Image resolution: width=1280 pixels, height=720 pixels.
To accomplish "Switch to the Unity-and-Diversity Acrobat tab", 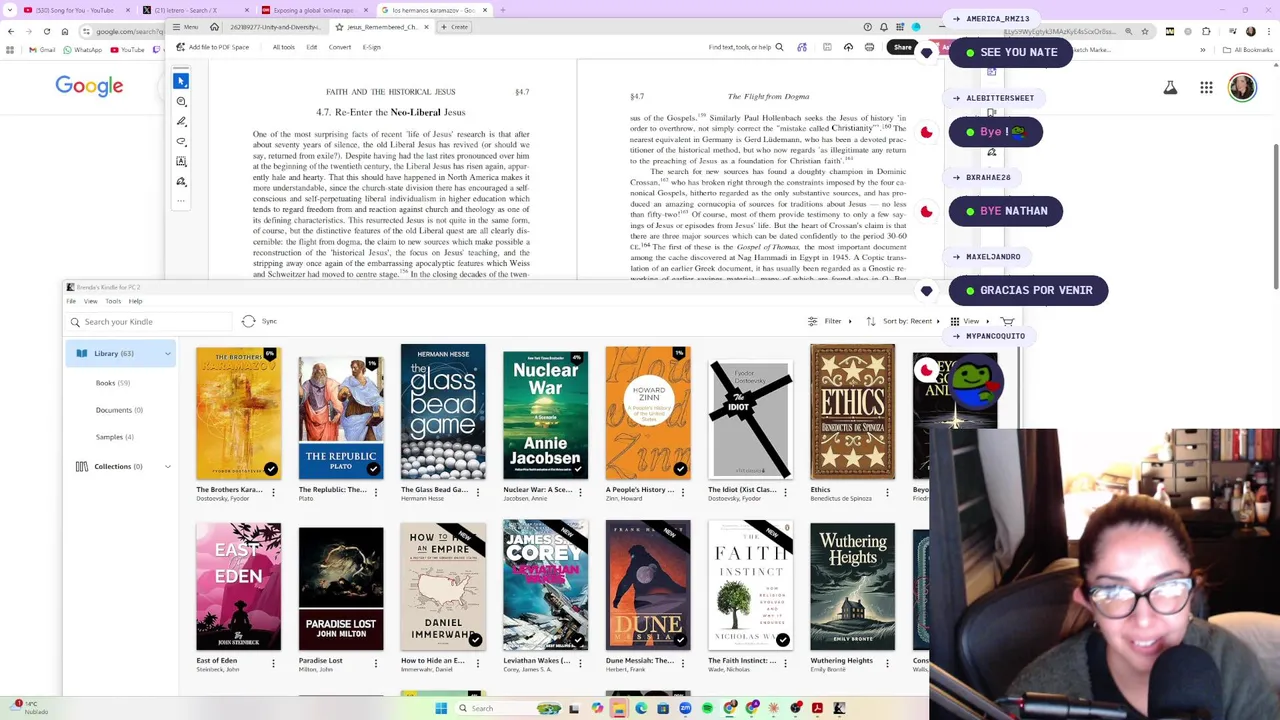I will [x=275, y=27].
